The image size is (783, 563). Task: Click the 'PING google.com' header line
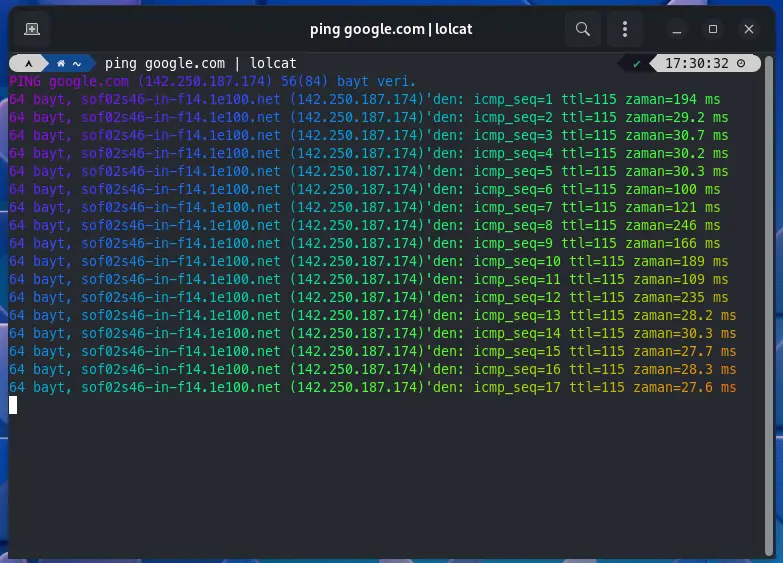(x=212, y=81)
